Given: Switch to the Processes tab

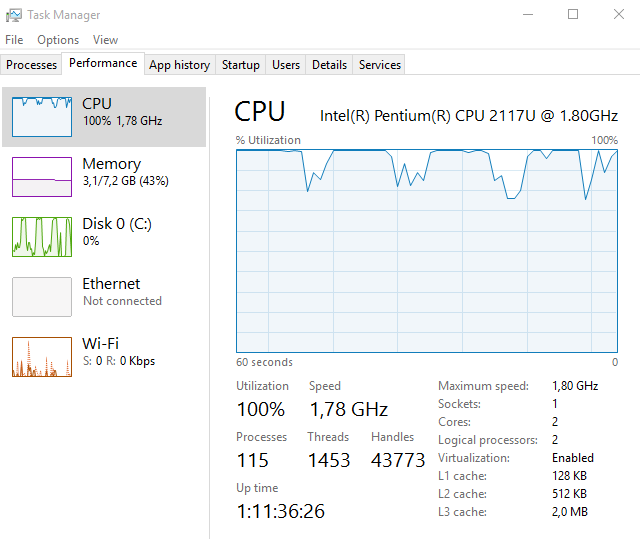Looking at the screenshot, I should (x=32, y=65).
